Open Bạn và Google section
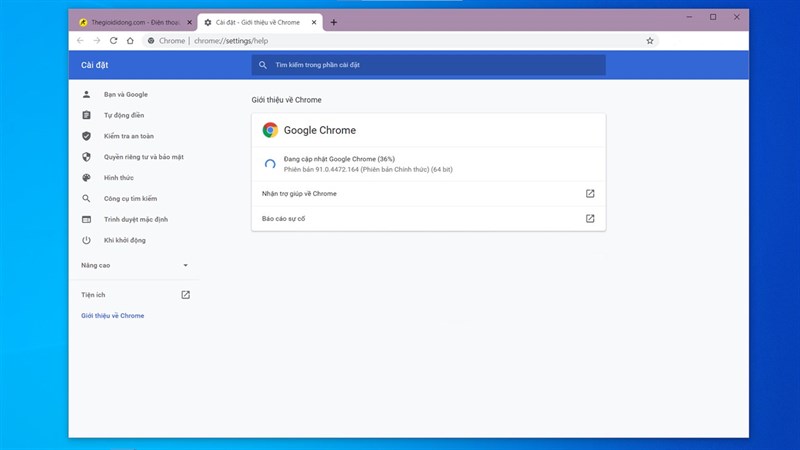The height and width of the screenshot is (450, 800). tap(126, 94)
